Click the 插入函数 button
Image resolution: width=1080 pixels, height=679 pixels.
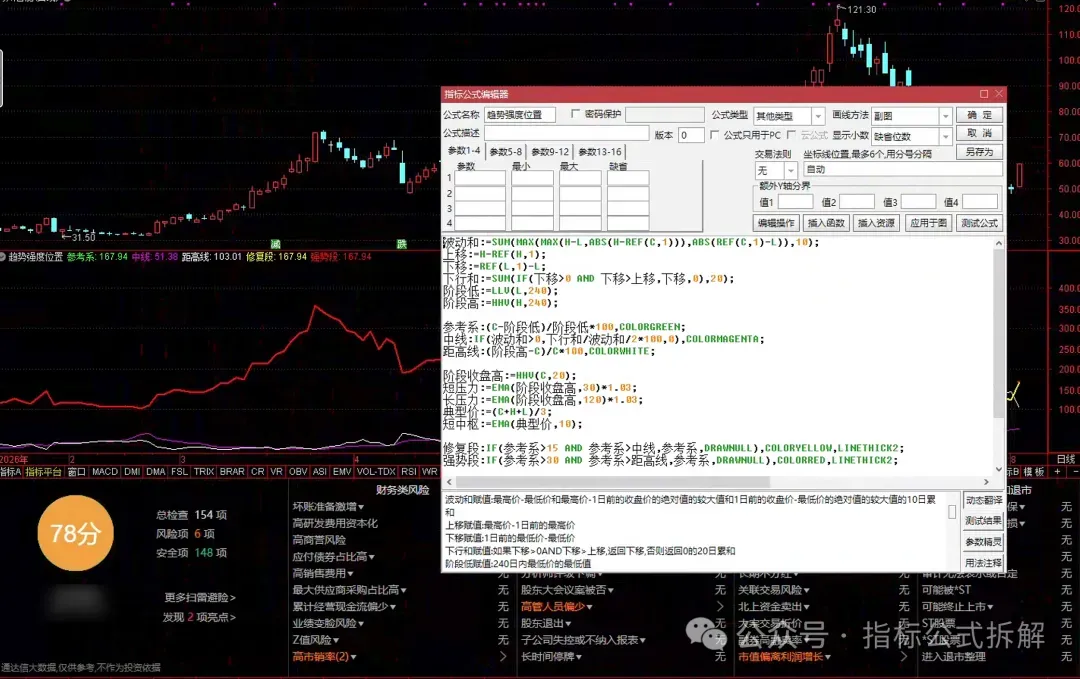pos(826,223)
